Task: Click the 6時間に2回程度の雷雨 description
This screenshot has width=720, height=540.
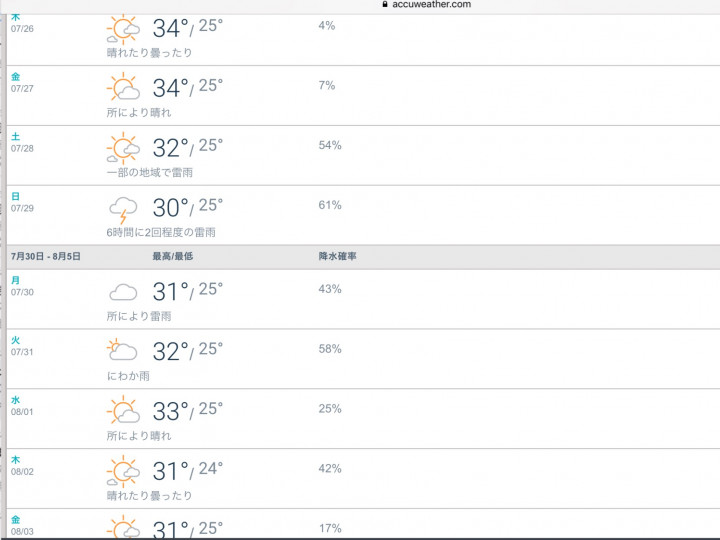Action: coord(161,232)
